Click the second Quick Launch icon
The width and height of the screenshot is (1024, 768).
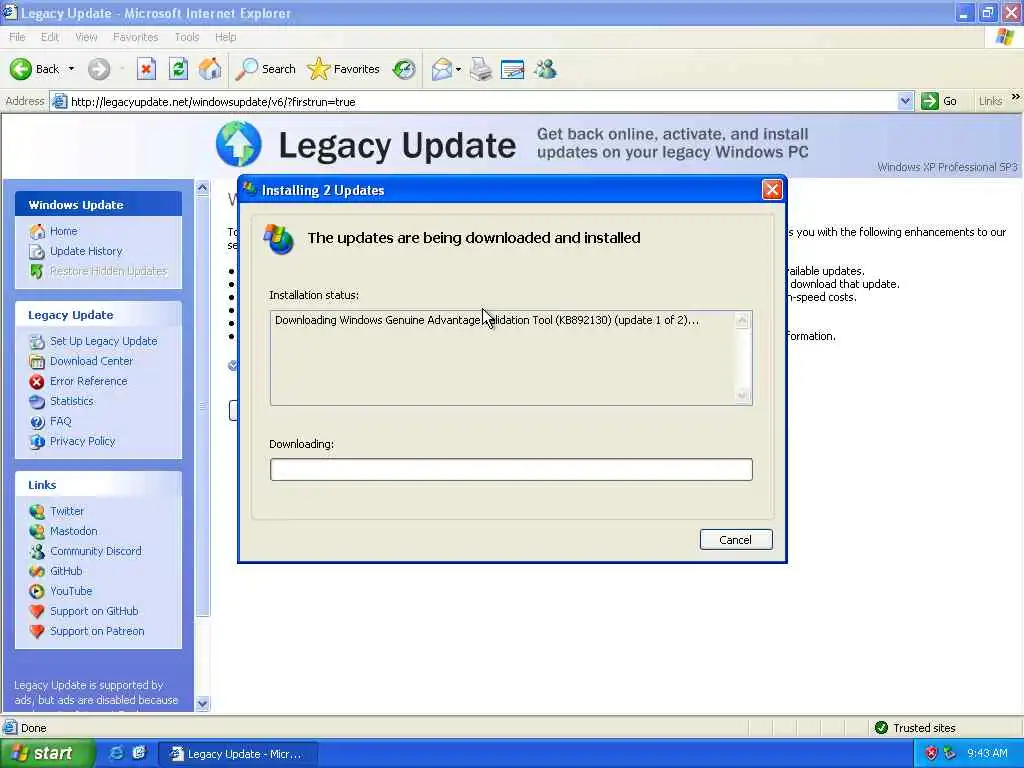pos(139,754)
